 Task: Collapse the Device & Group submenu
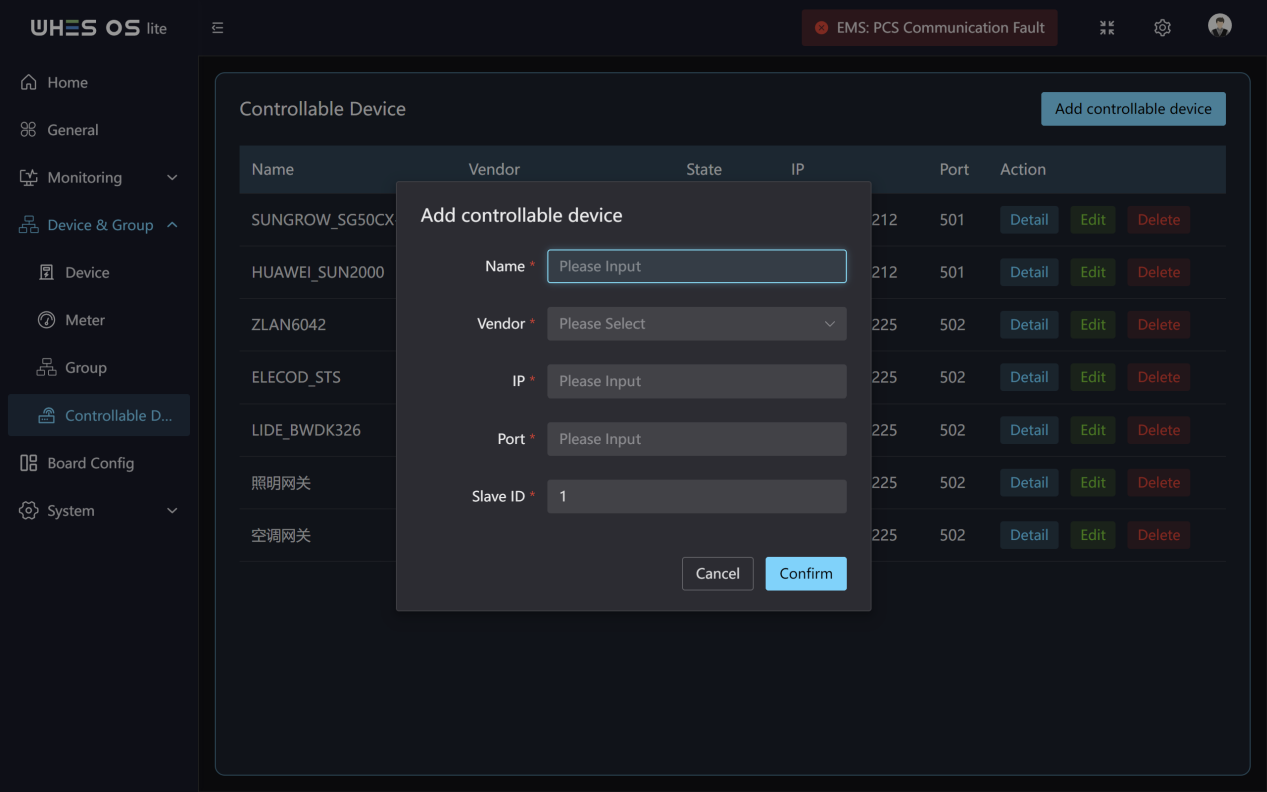pos(172,225)
